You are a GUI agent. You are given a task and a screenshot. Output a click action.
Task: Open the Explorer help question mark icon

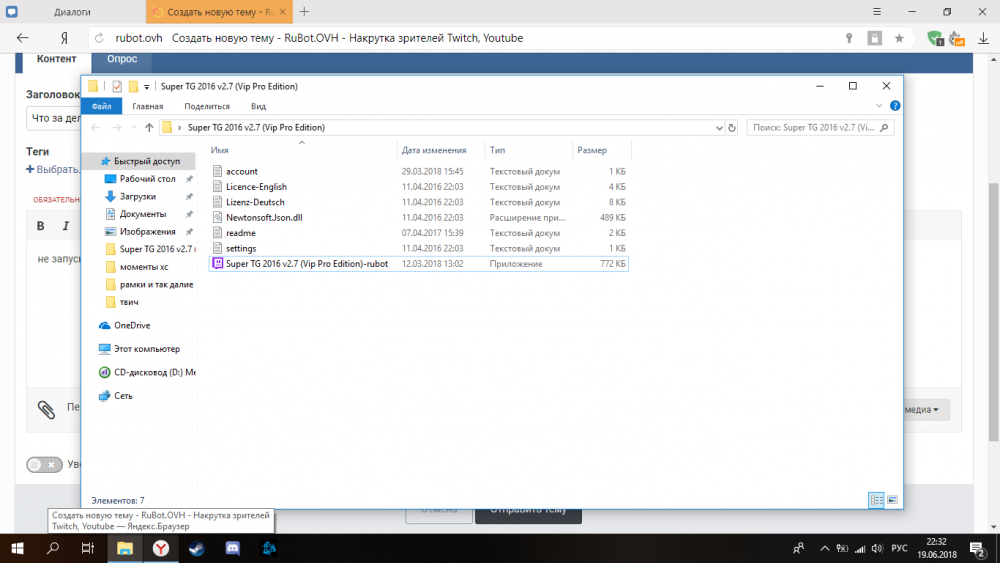click(894, 106)
